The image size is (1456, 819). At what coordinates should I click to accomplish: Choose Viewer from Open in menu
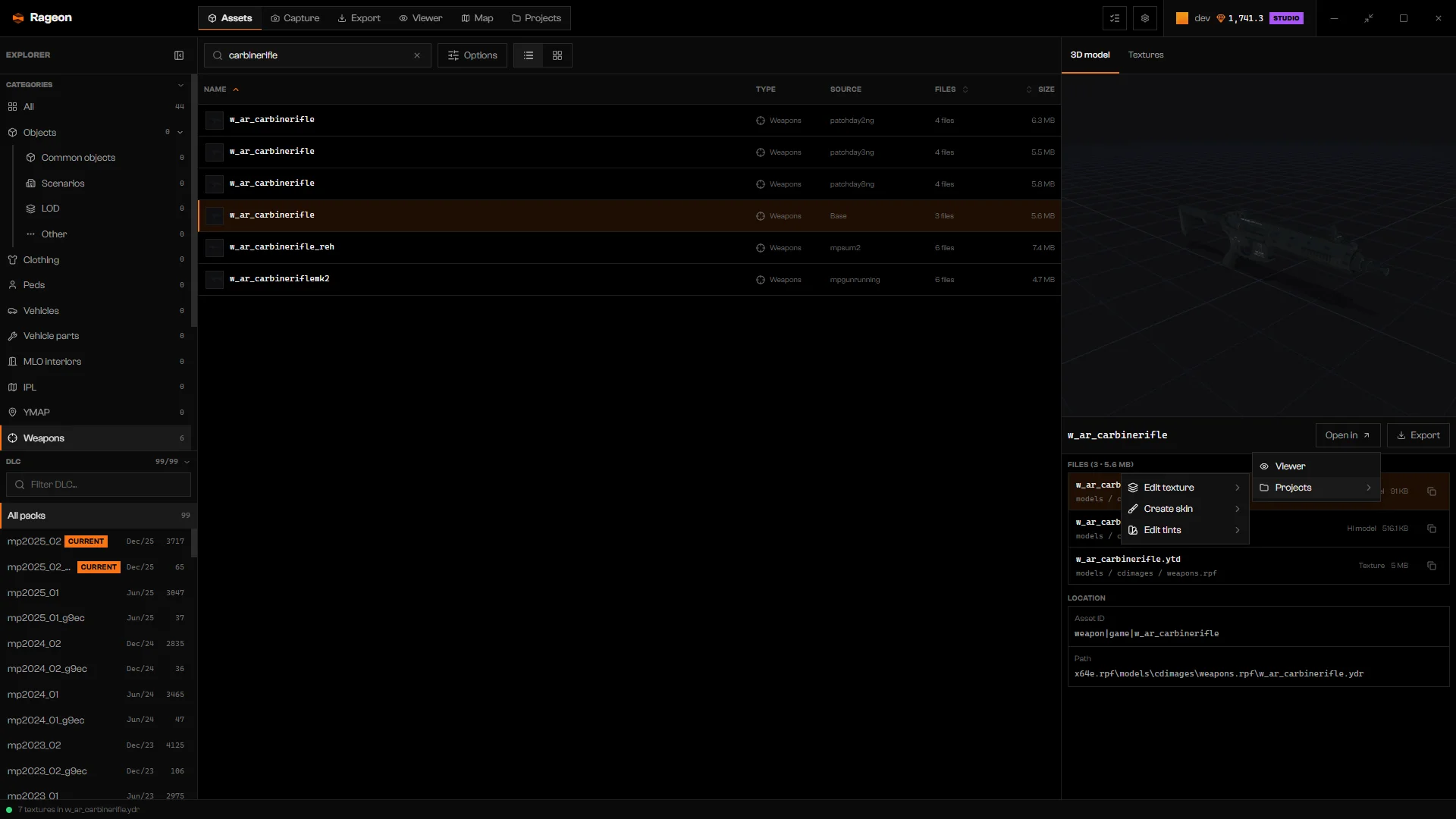click(1316, 466)
